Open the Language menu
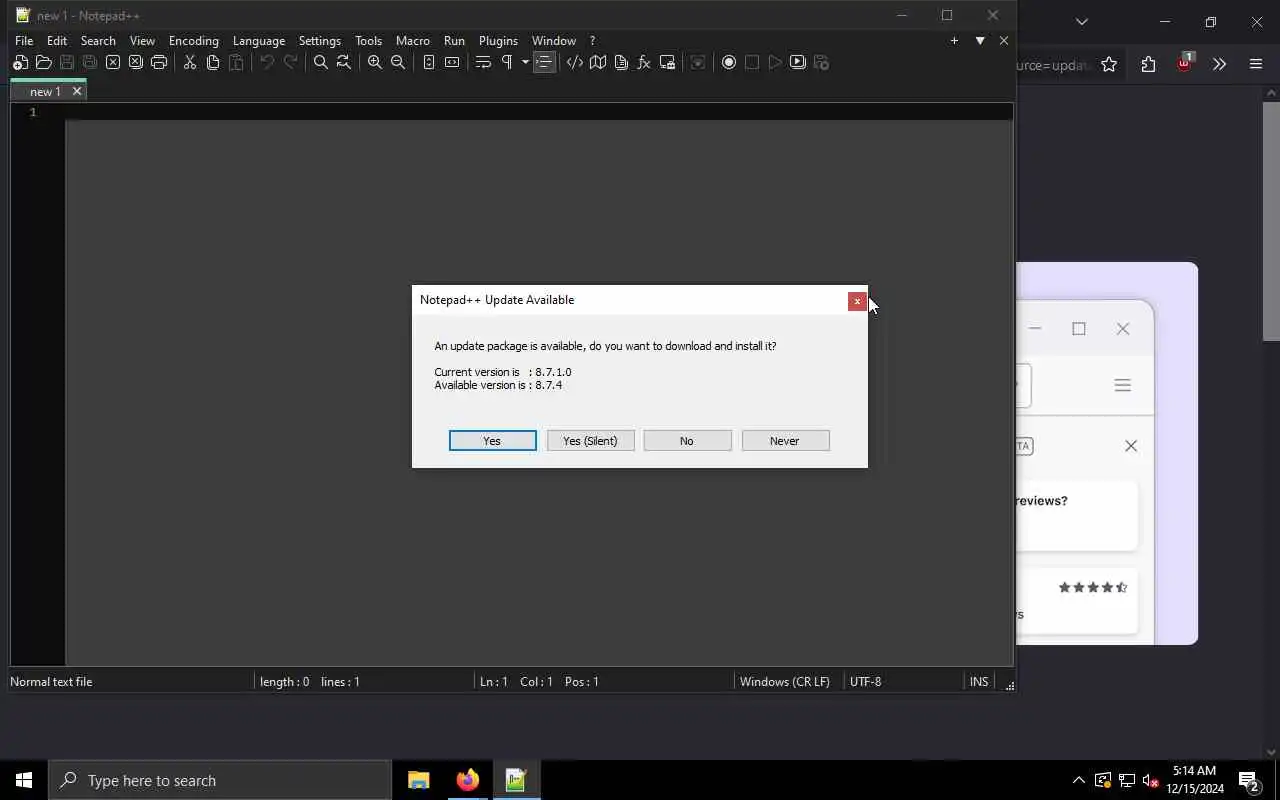 click(x=259, y=41)
